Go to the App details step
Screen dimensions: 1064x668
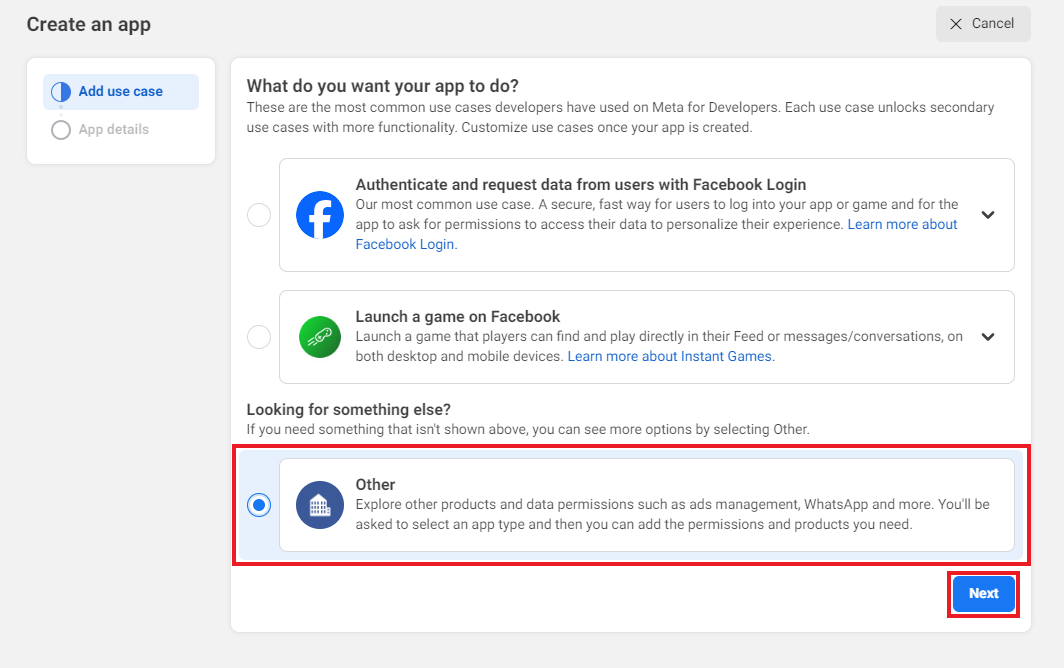click(114, 130)
